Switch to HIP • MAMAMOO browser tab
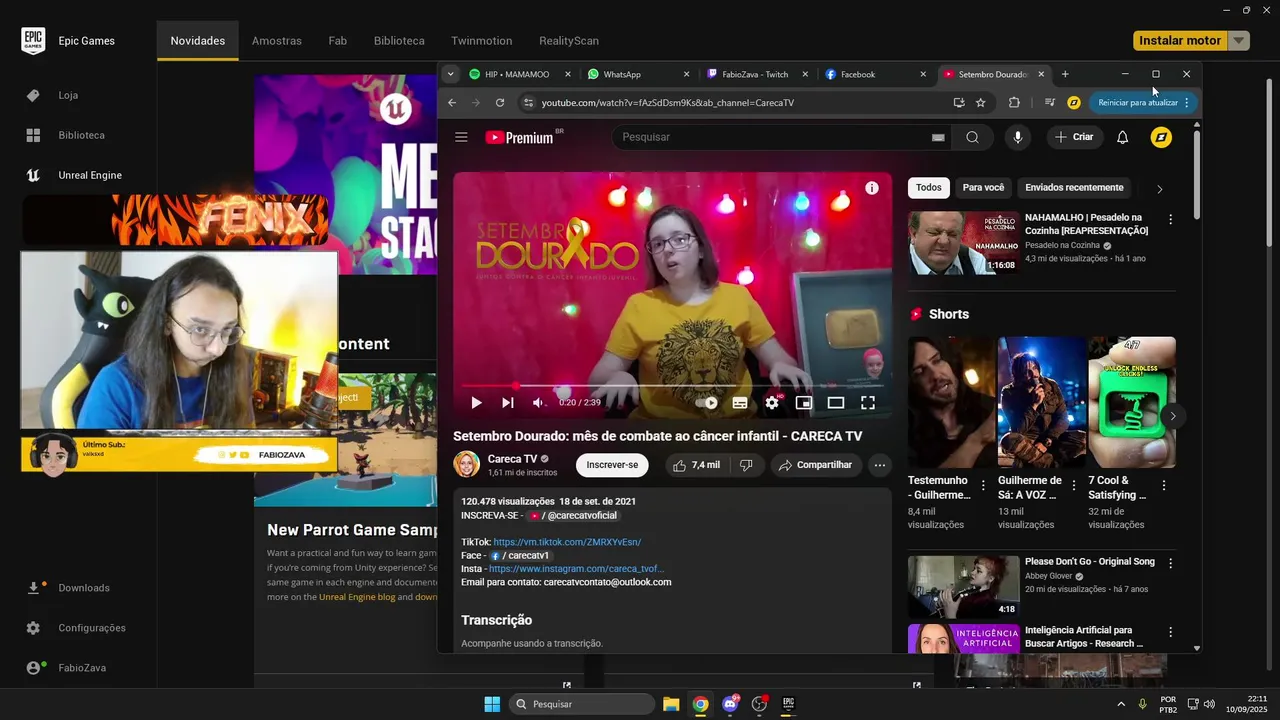This screenshot has height=720, width=1280. [518, 74]
